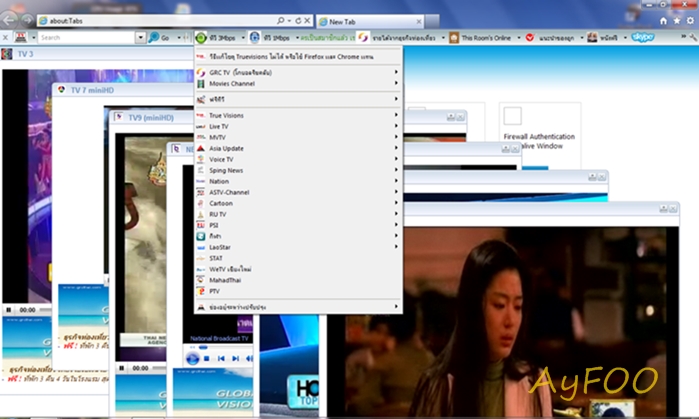699x419 pixels.
Task: Click the TV9 (miniHD) window title
Action: coord(151,118)
